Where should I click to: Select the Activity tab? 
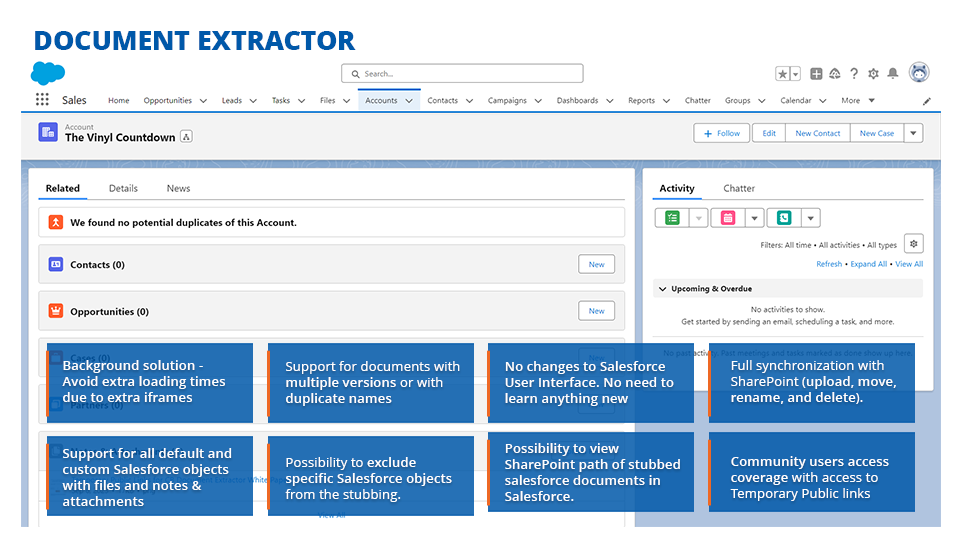(677, 189)
